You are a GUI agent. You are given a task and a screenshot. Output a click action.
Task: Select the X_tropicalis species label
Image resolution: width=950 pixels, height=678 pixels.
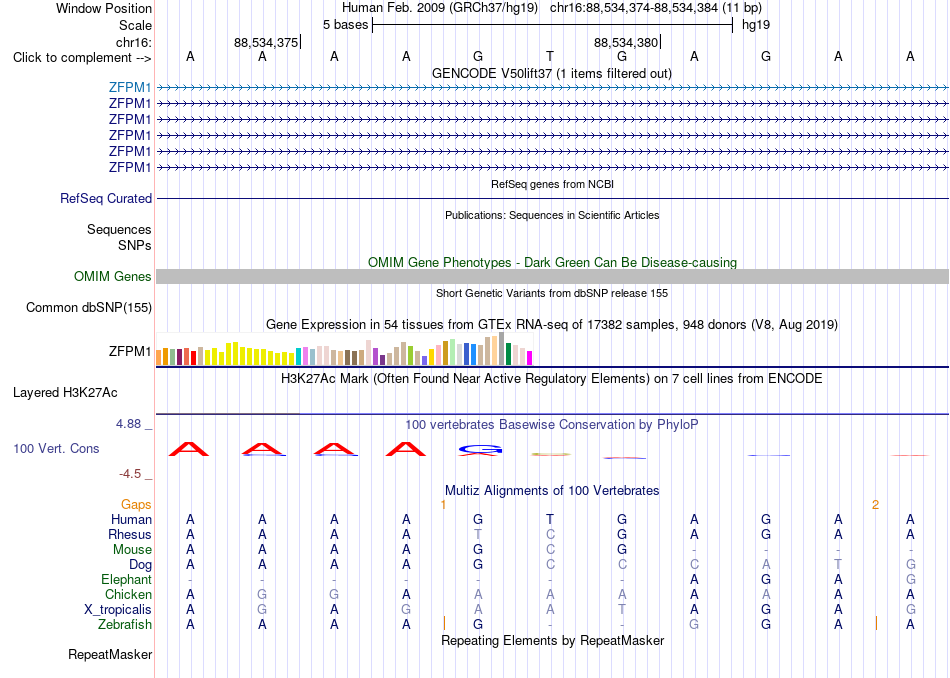(x=118, y=610)
